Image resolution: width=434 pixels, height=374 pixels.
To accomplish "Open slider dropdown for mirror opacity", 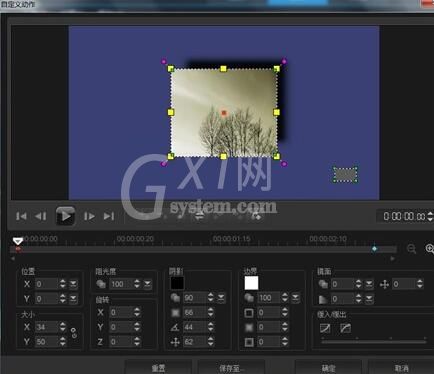I will pos(369,284).
